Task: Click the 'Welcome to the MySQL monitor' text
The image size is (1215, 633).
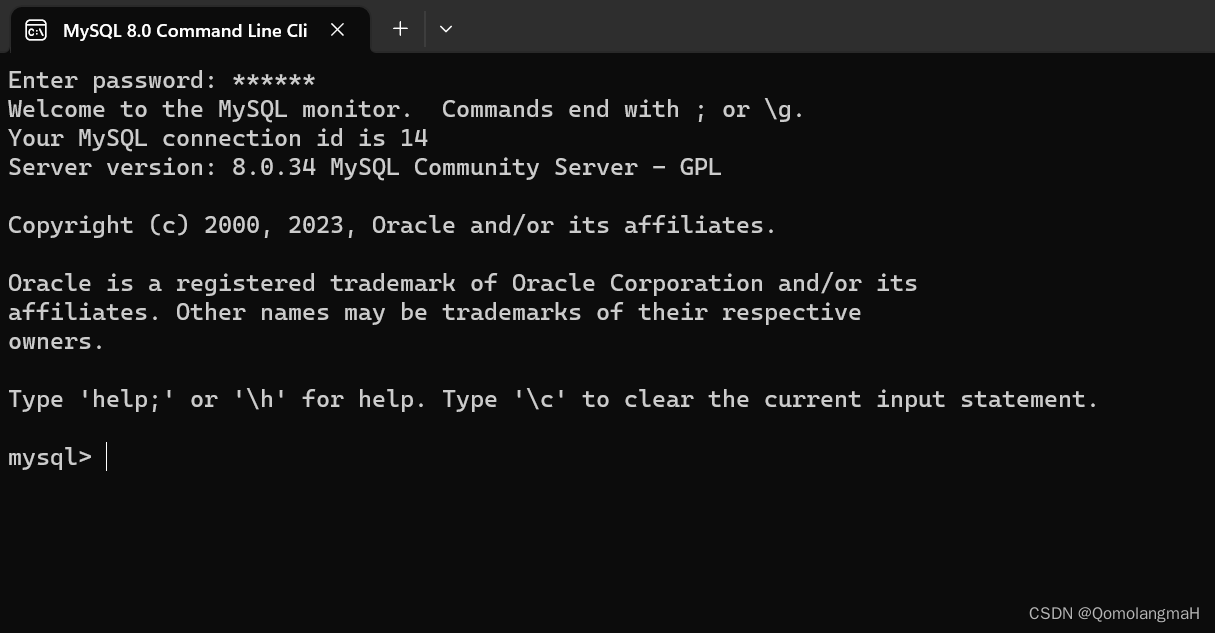Action: pos(210,109)
